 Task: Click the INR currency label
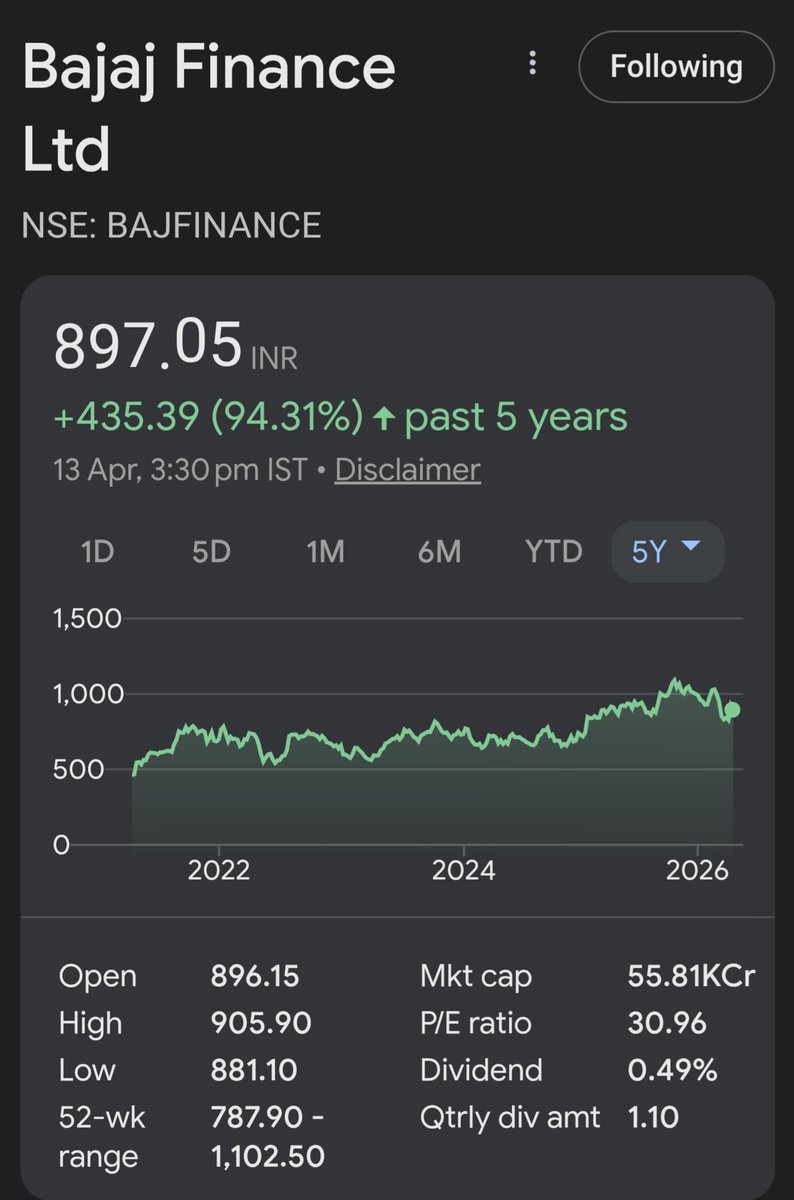tap(274, 358)
